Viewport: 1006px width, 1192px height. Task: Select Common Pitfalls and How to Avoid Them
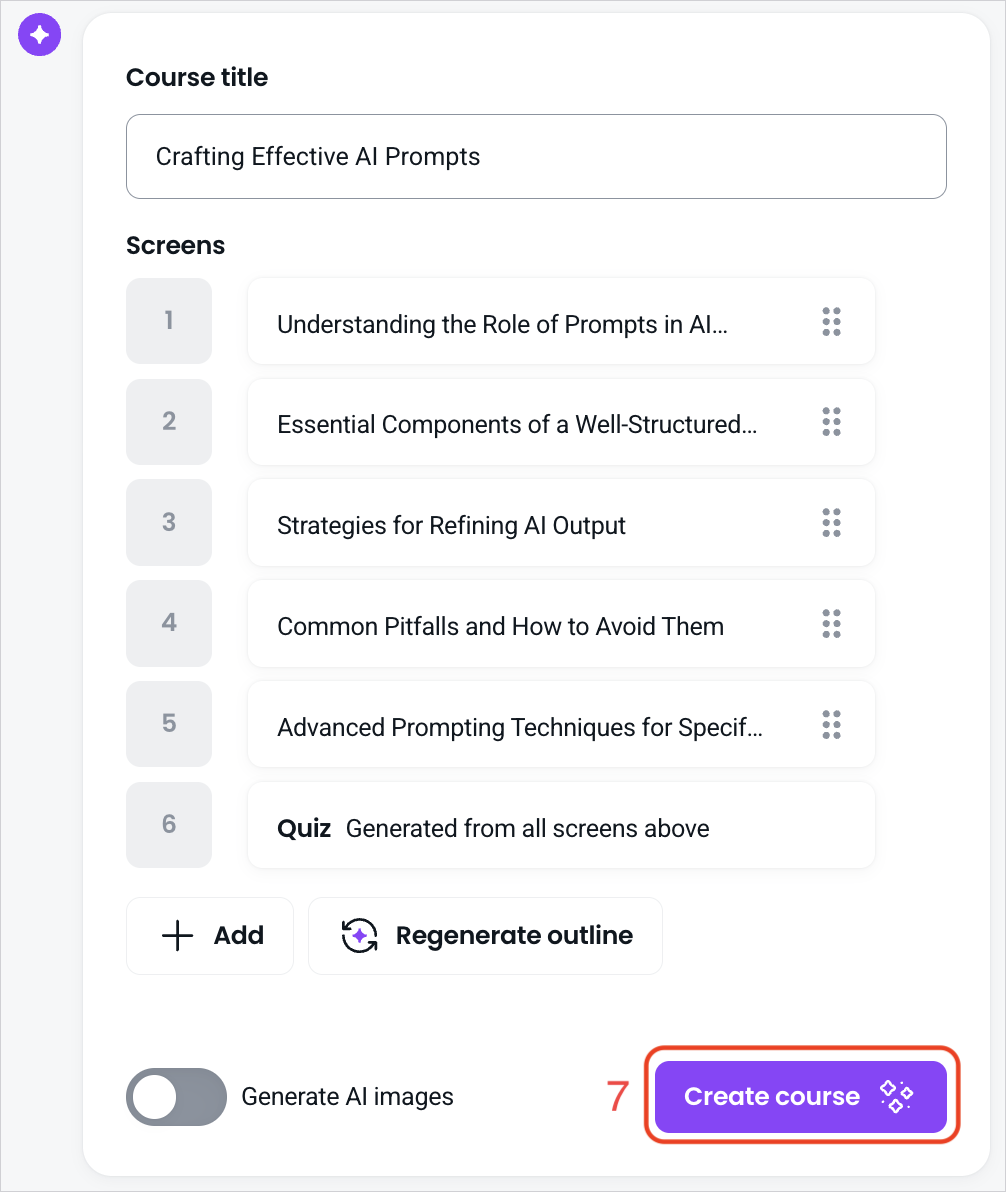click(561, 623)
